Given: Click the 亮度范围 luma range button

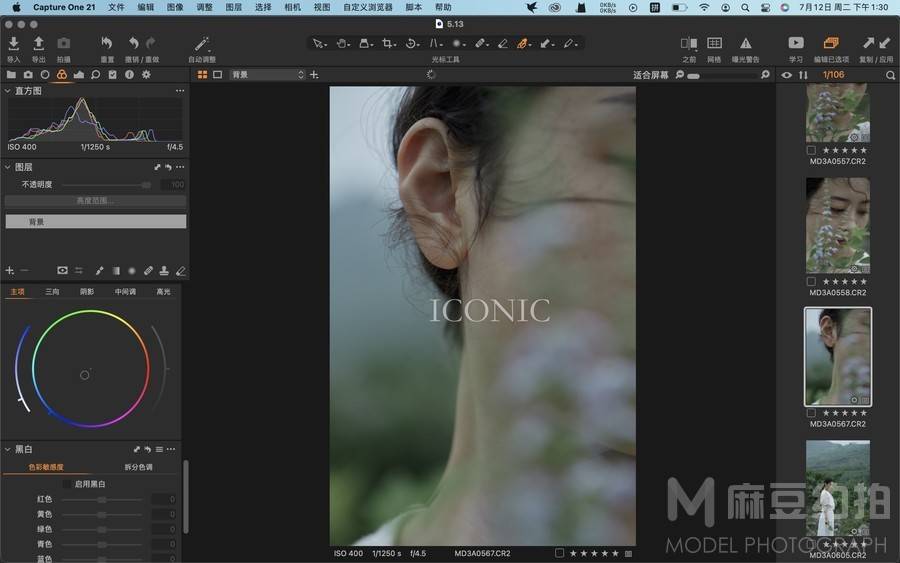Looking at the screenshot, I should (x=95, y=201).
